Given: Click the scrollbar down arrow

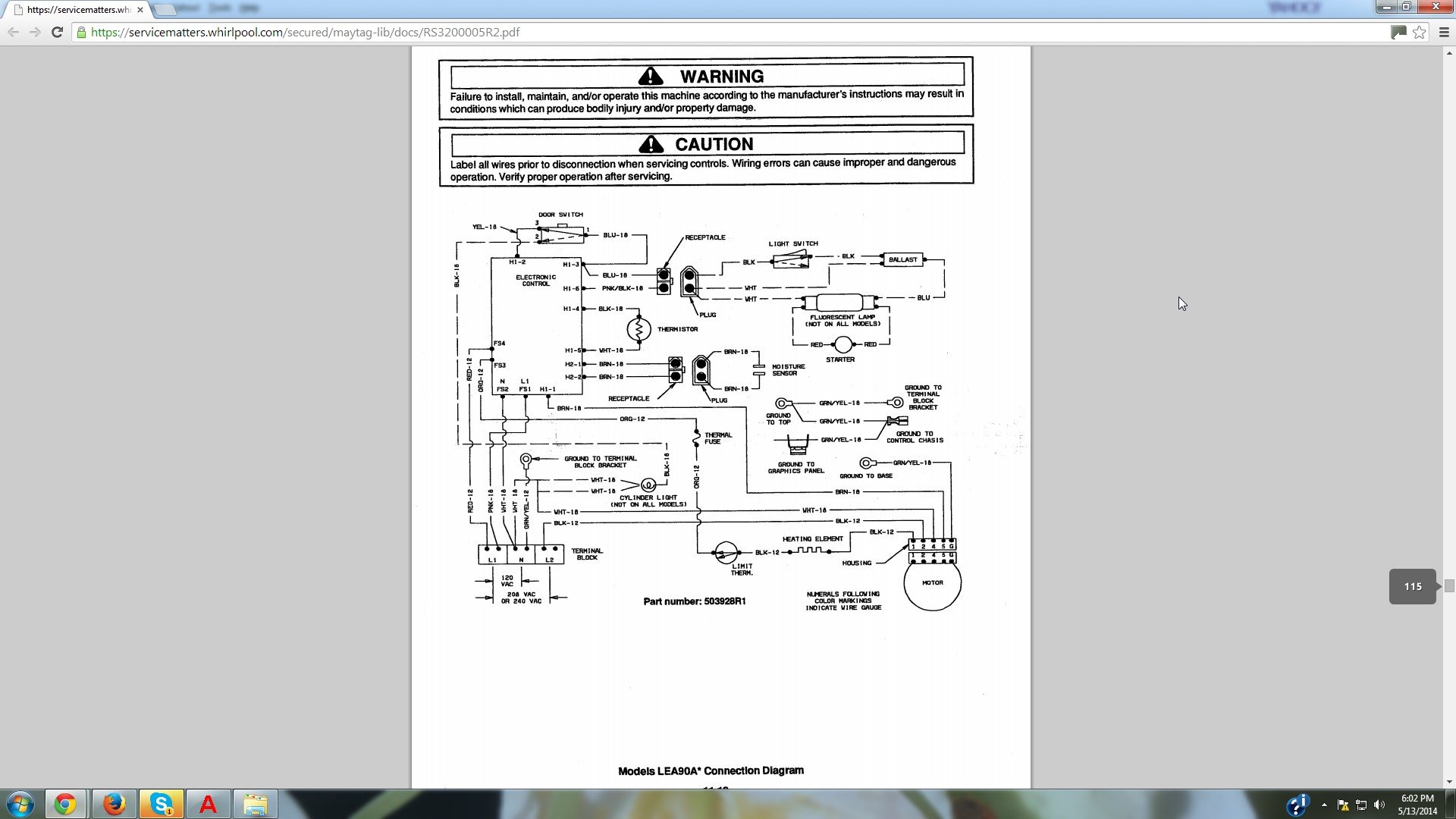Looking at the screenshot, I should coord(1449,782).
